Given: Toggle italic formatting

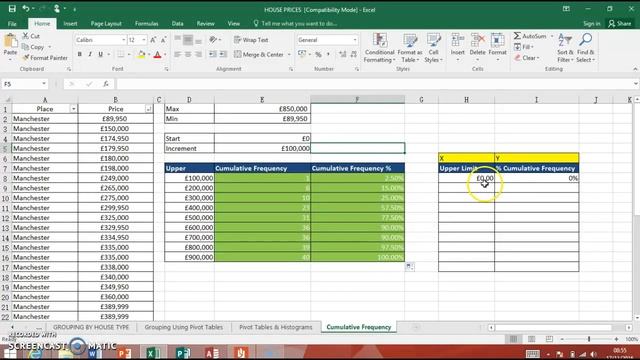Looking at the screenshot, I should [90, 54].
